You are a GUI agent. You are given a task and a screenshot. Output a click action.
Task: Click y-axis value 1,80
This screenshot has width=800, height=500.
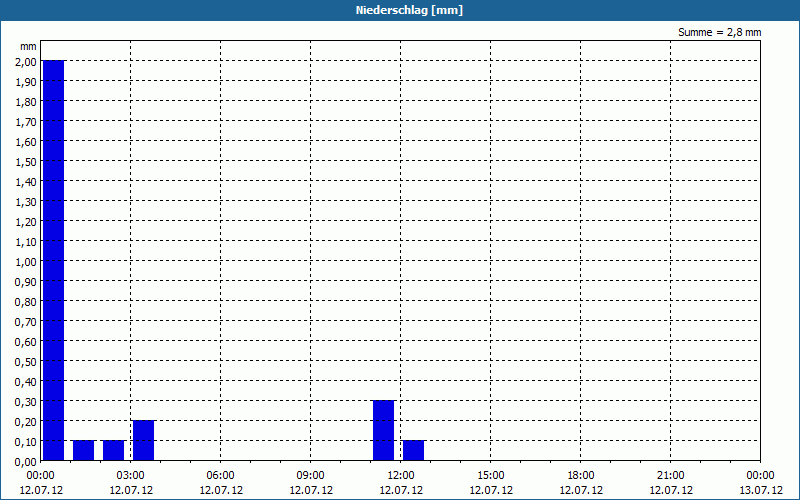tap(27, 102)
